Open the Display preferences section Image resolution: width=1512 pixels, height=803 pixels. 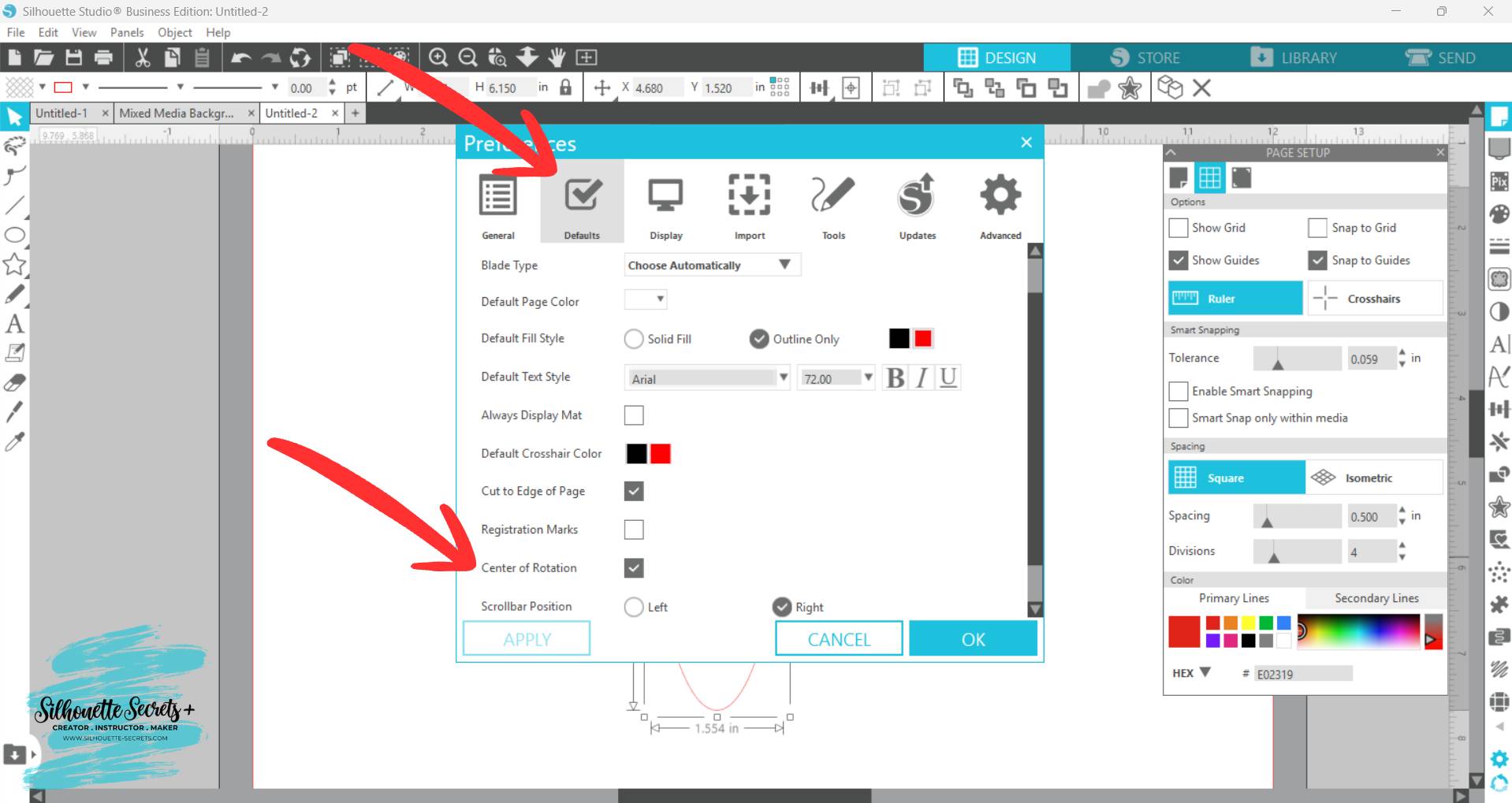(x=665, y=204)
